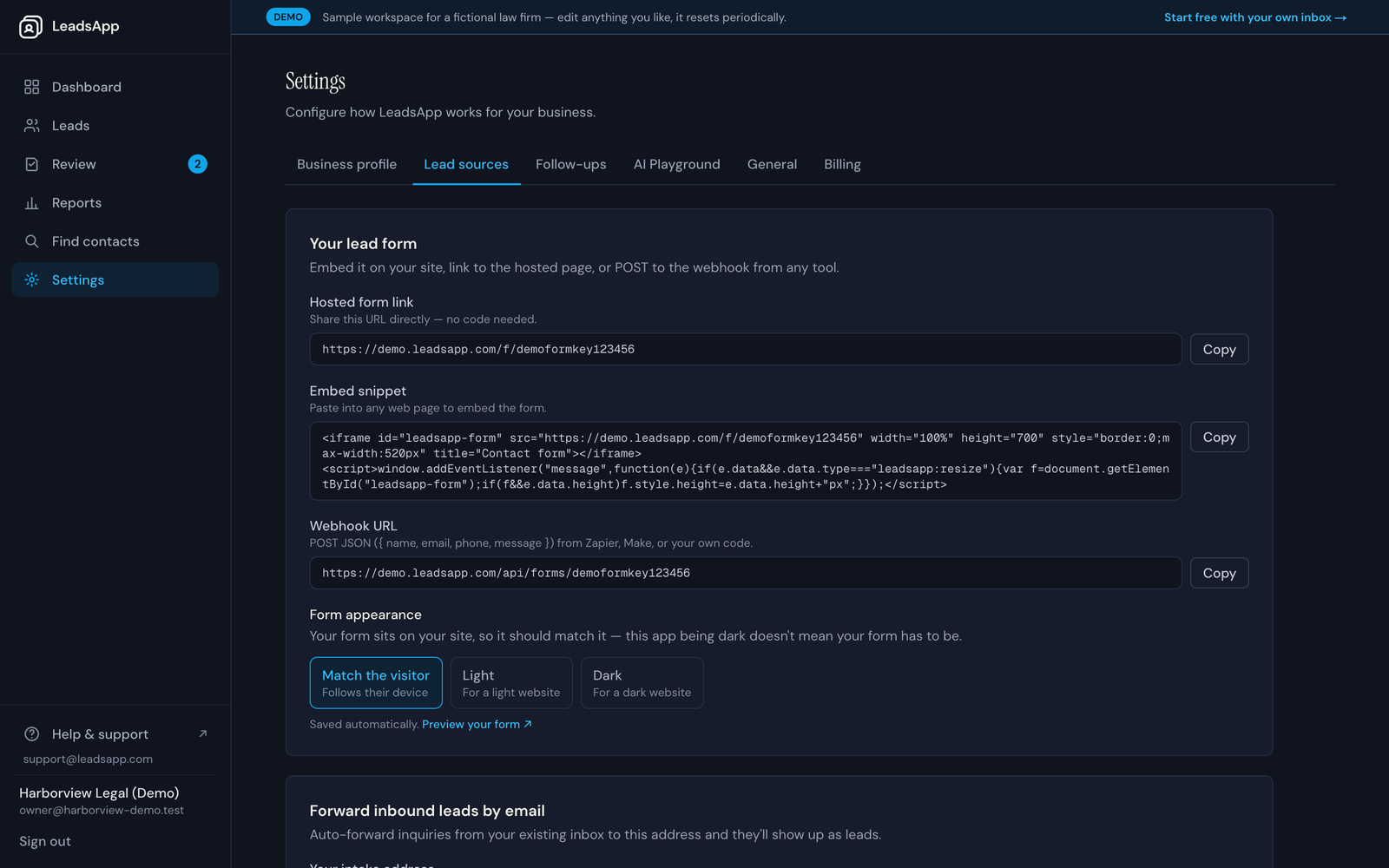The width and height of the screenshot is (1389, 868).
Task: Click the Form appearance label
Action: point(365,615)
